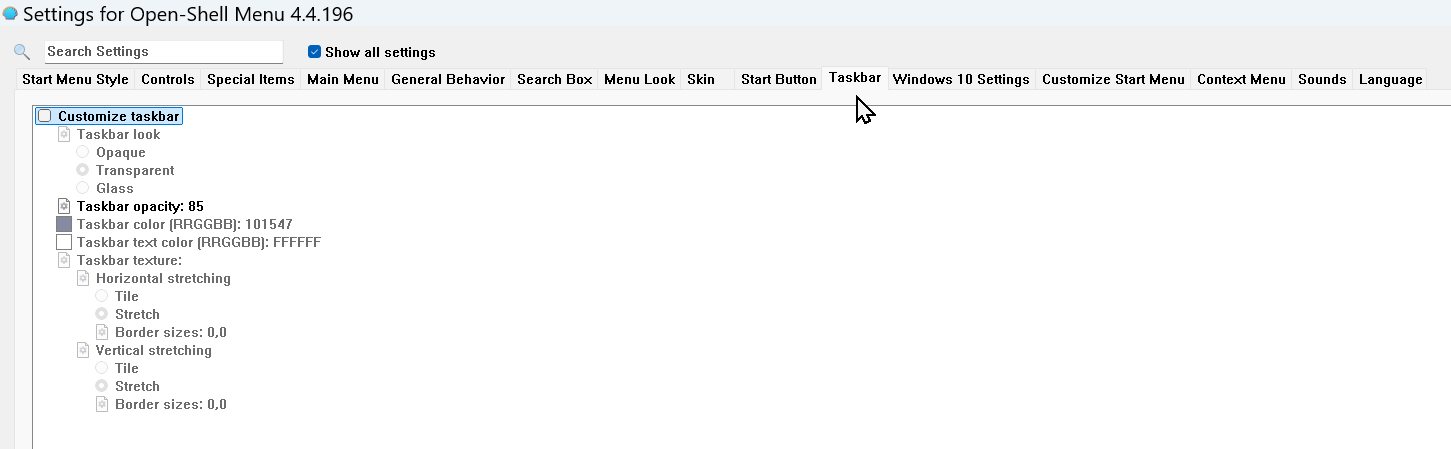Click the magnifier search icon

(22, 52)
